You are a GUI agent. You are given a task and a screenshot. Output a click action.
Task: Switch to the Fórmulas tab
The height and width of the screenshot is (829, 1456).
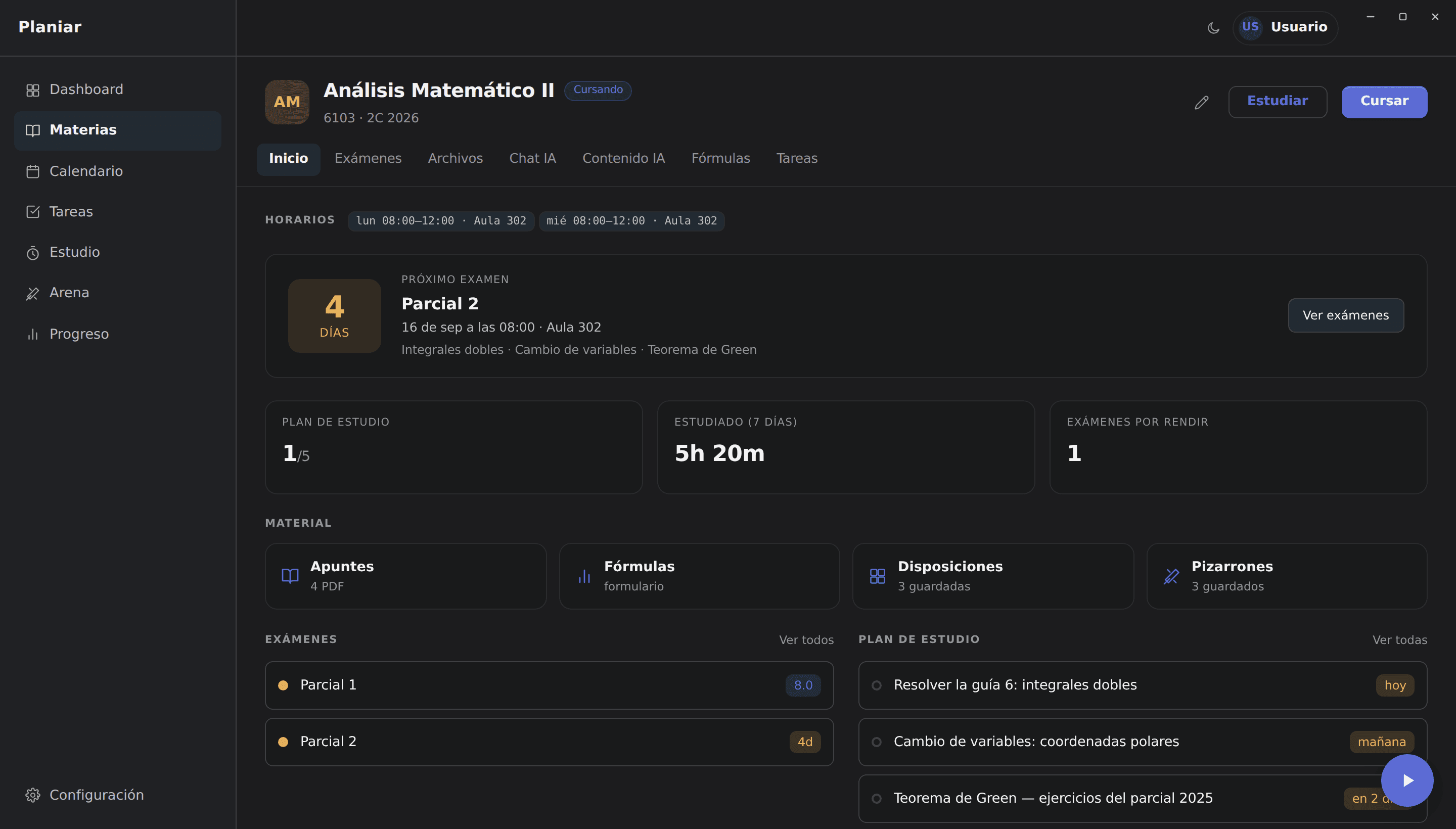(x=720, y=159)
